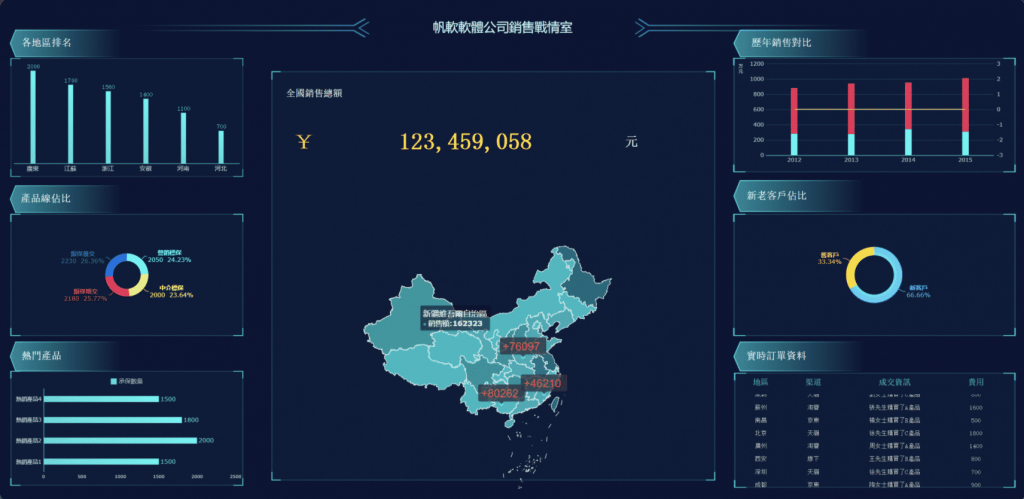
Task: Select the 南昌 row in the orders table
Action: pos(874,420)
